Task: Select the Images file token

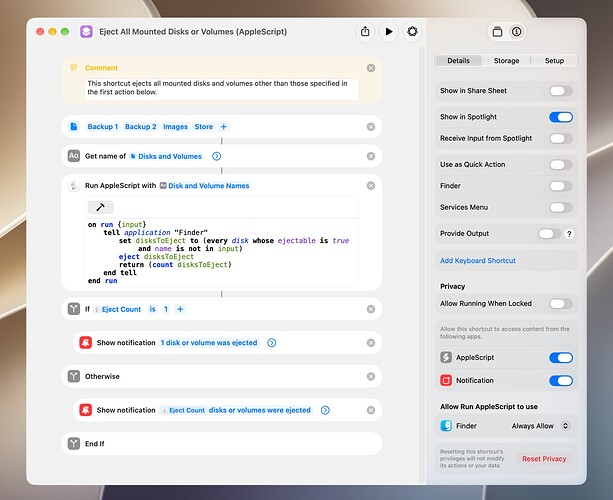Action: point(176,127)
